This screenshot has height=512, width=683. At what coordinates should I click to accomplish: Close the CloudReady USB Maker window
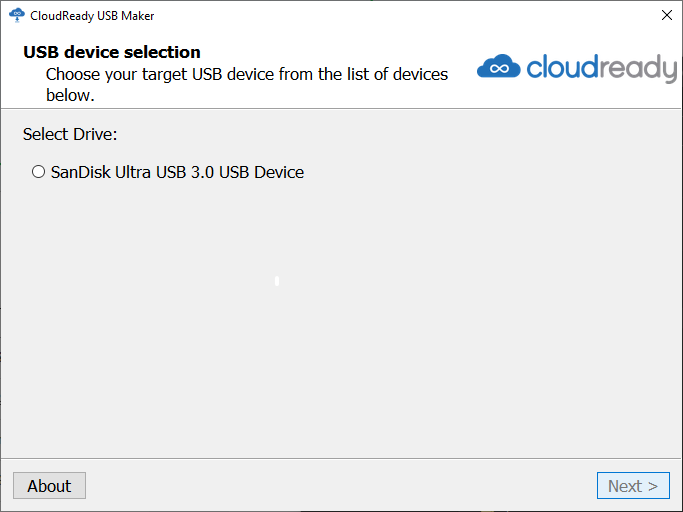point(667,16)
